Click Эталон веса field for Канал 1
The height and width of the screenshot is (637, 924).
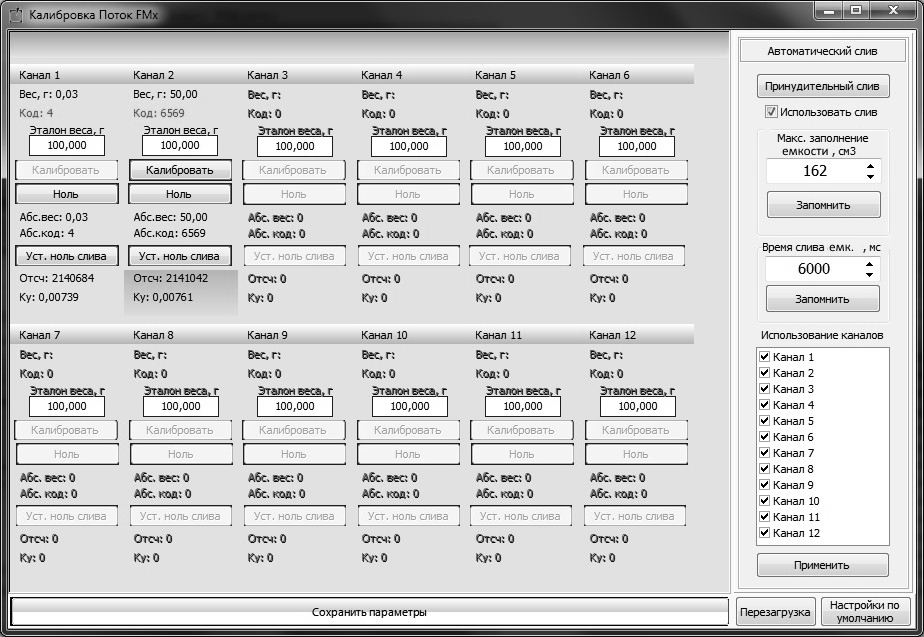[x=67, y=146]
